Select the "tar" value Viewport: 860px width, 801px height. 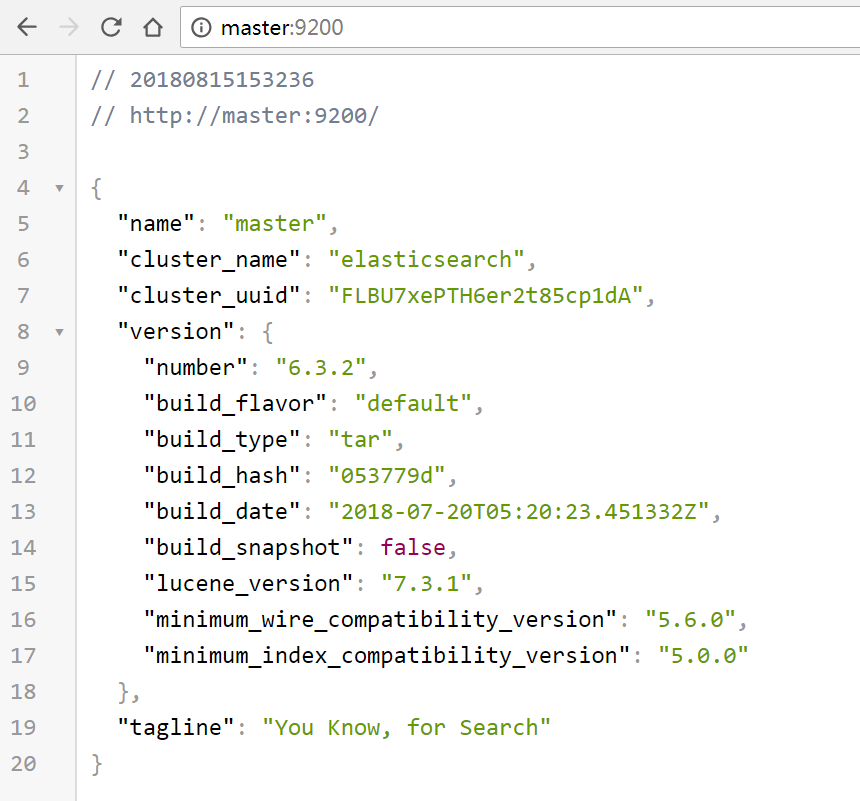[360, 440]
